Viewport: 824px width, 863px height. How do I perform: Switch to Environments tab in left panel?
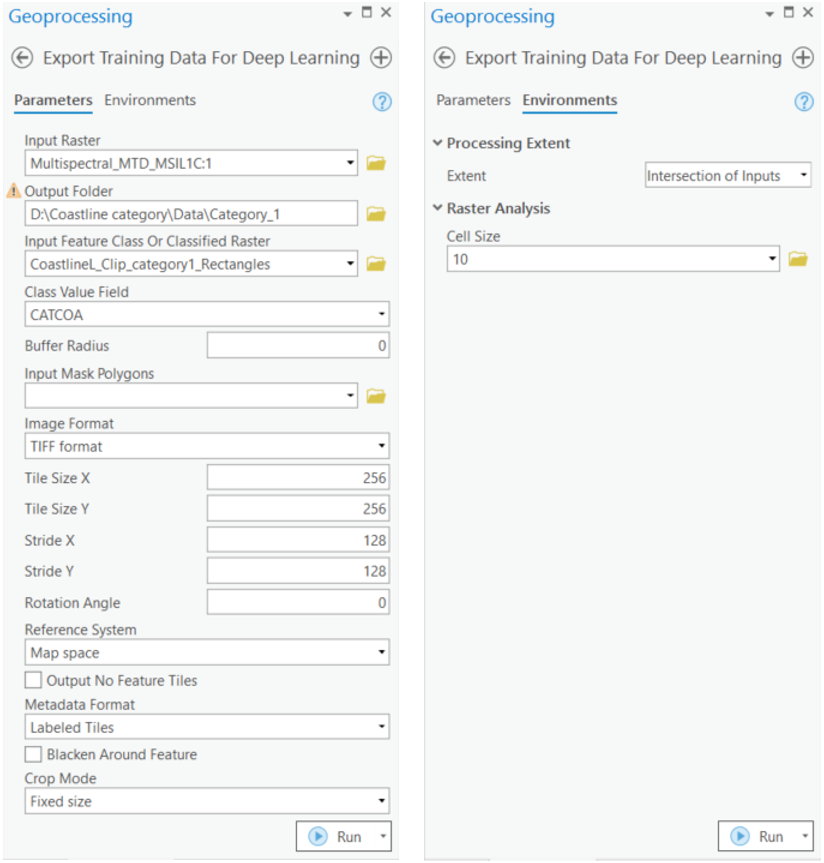[x=150, y=100]
